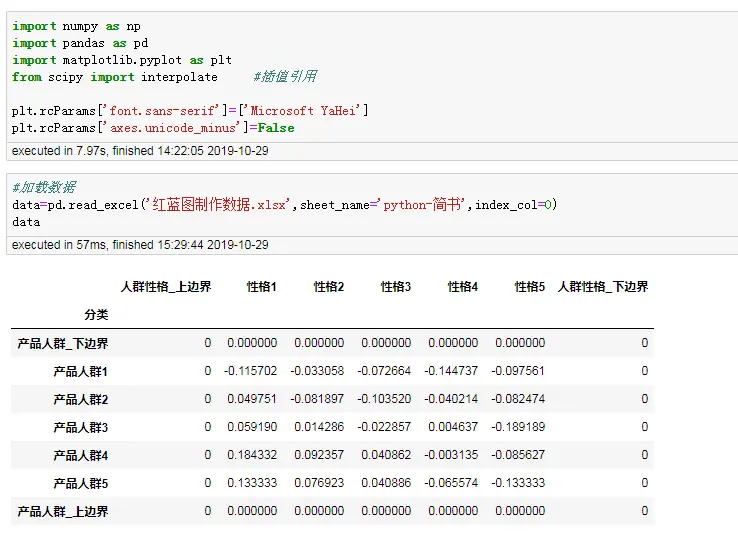The height and width of the screenshot is (533, 738).
Task: Click the 人群性格_上边界 column header
Action: pyautogui.click(x=166, y=287)
